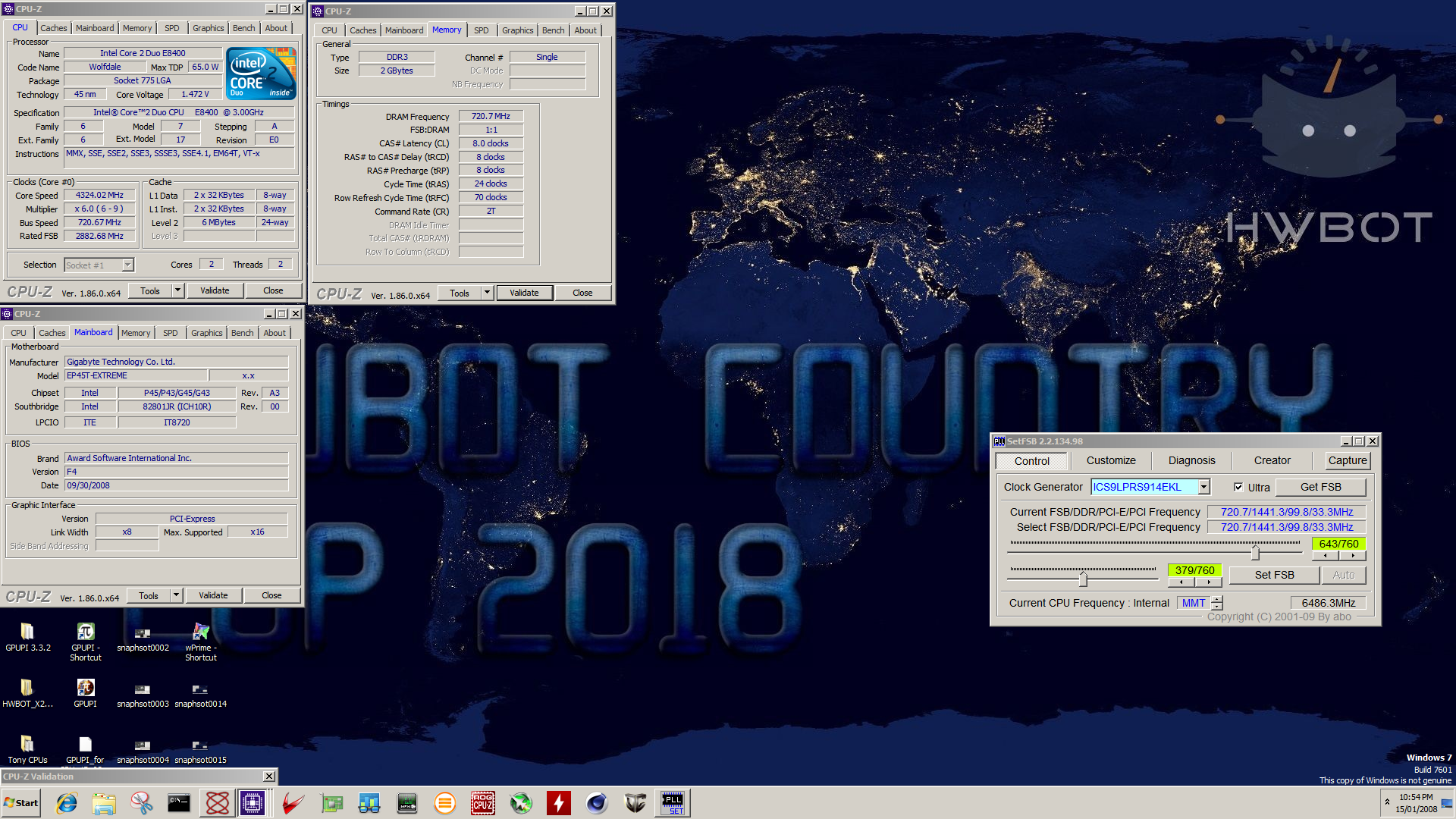
Task: Click Validate in the Memory CPU-Z window
Action: pos(524,293)
